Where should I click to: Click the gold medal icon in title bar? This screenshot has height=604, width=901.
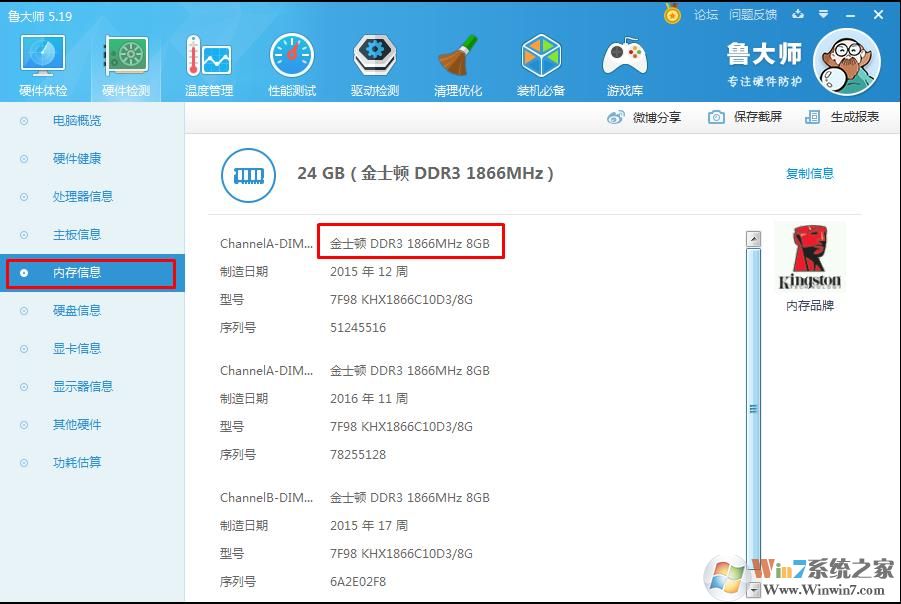pos(672,14)
